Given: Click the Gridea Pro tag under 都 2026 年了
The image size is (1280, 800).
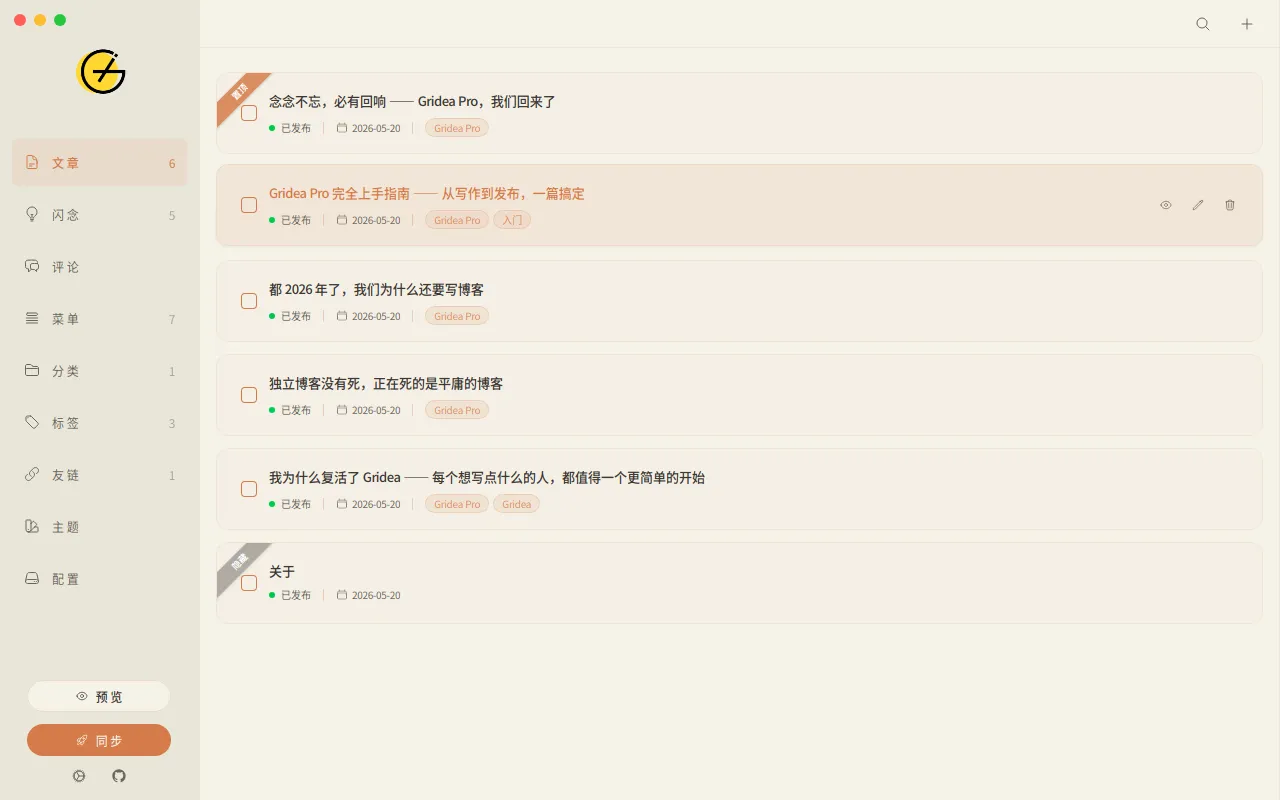Looking at the screenshot, I should point(457,316).
